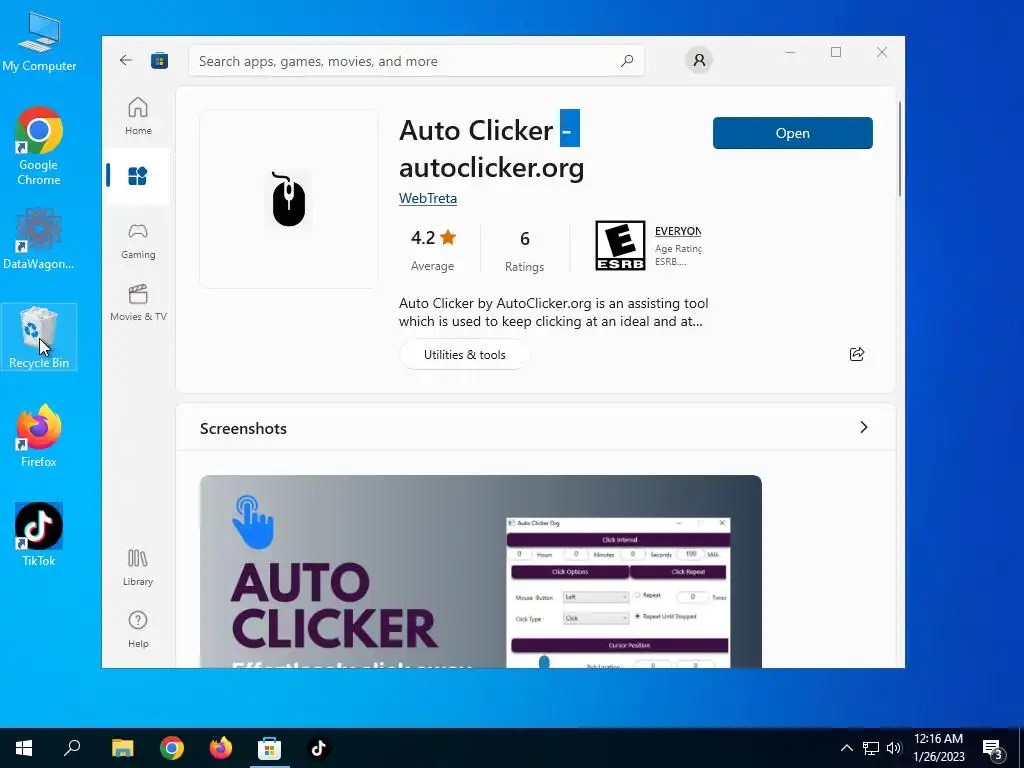This screenshot has width=1024, height=768.
Task: Click the ESRB Everyone rating badge
Action: tap(620, 246)
